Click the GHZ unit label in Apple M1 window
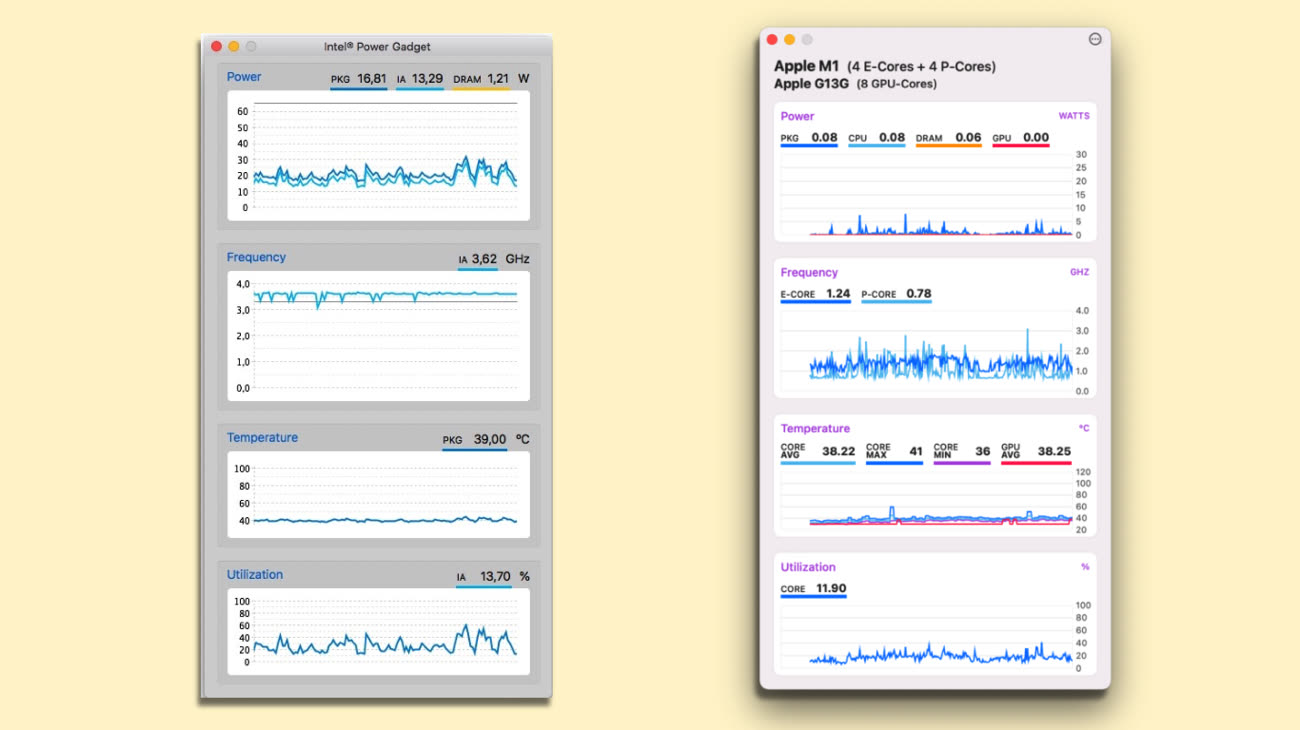The image size is (1300, 730). 1080,272
